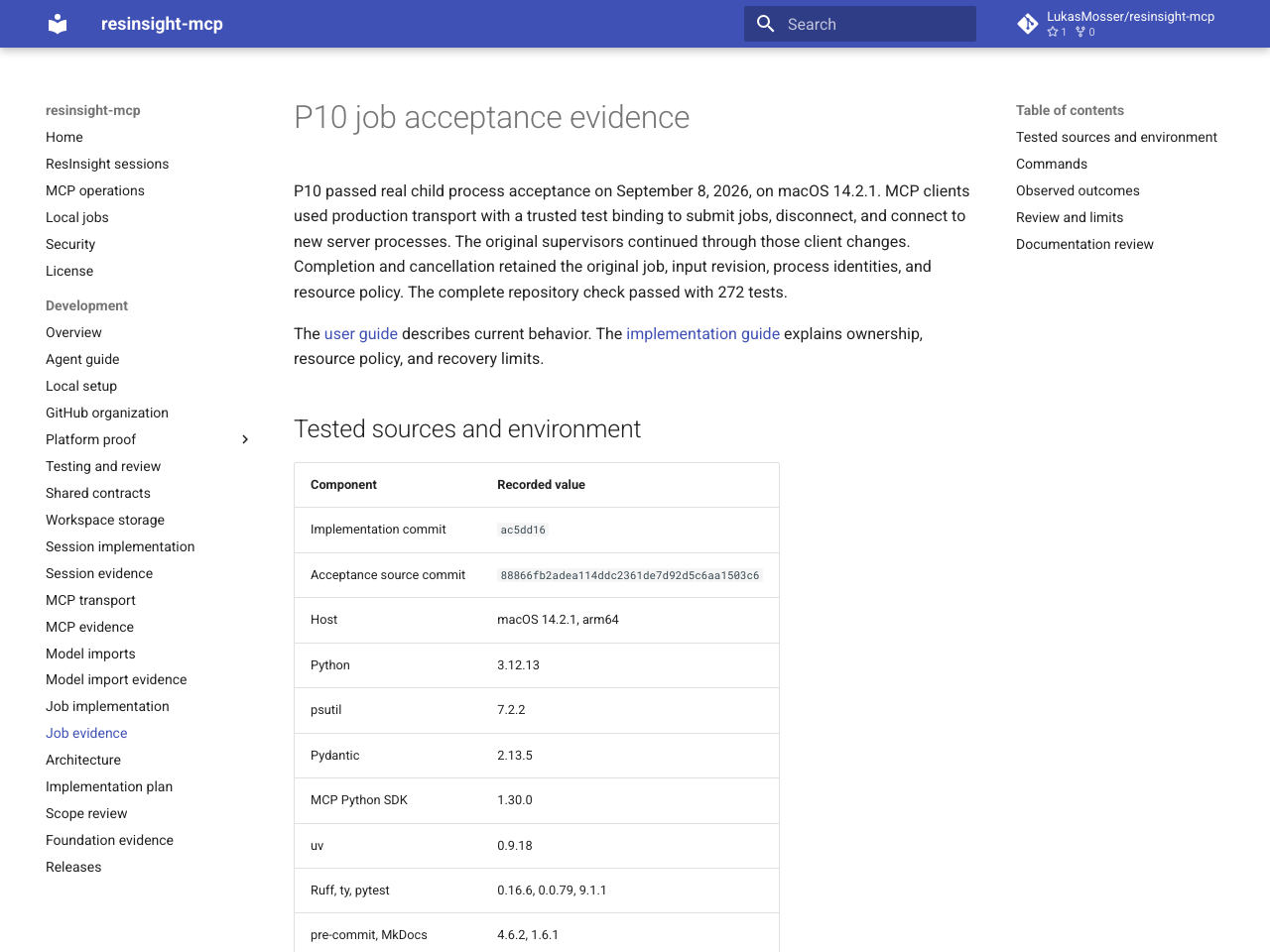Open the Security page
Screen dimensions: 1270x952
(70, 244)
